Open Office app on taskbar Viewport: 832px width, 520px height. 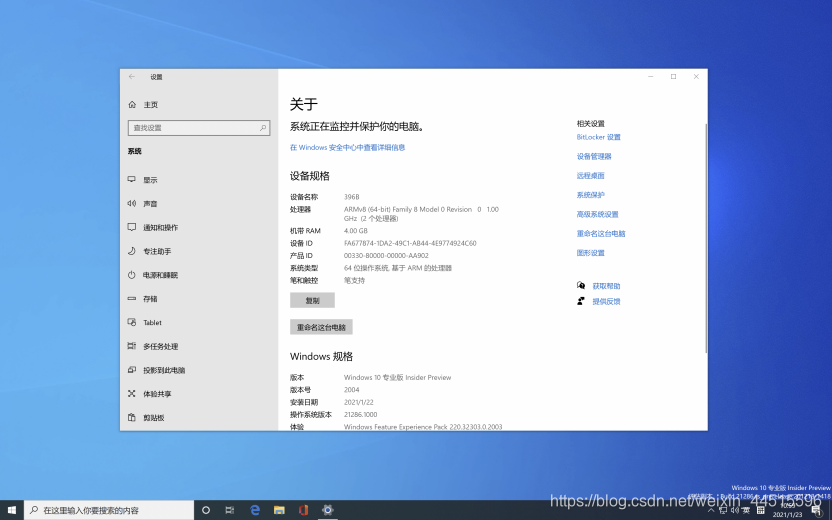[304, 510]
